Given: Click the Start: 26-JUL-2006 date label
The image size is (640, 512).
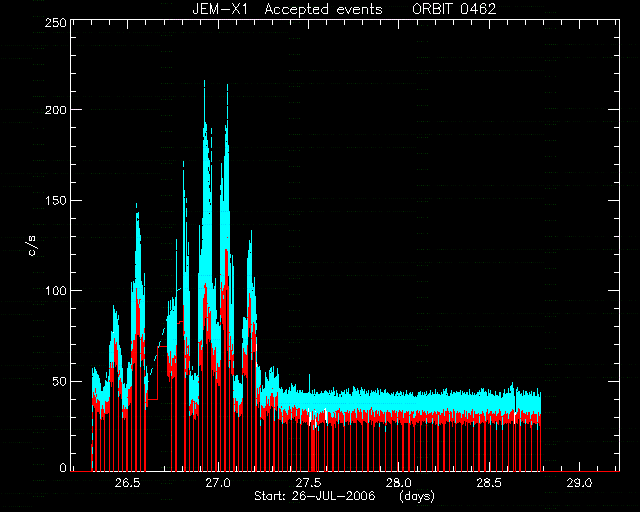Looking at the screenshot, I should point(315,496).
